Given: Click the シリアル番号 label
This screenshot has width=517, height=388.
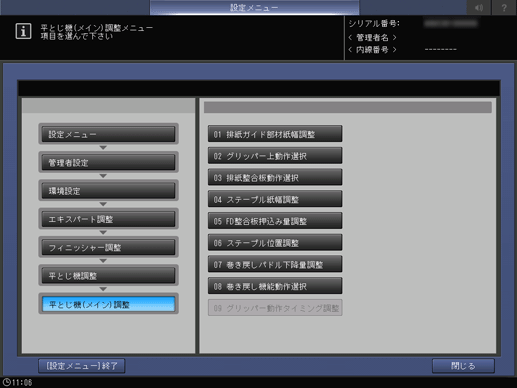Looking at the screenshot, I should click(x=374, y=24).
